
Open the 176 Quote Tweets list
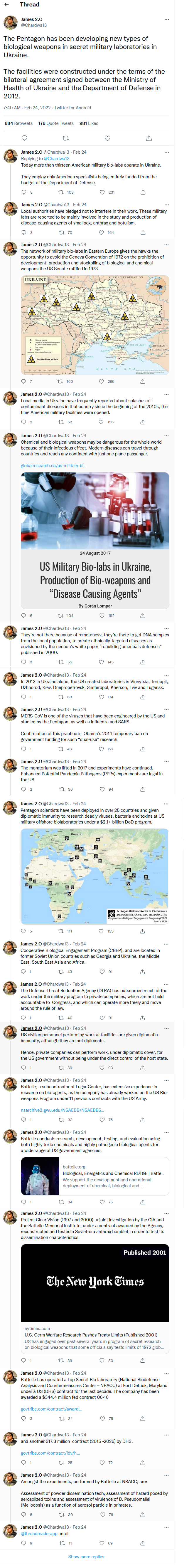[x=56, y=123]
